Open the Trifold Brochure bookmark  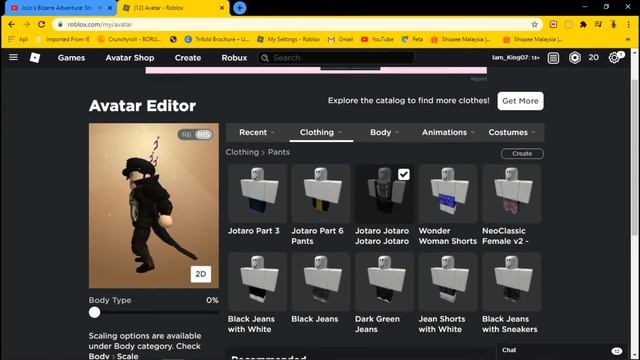coord(217,39)
